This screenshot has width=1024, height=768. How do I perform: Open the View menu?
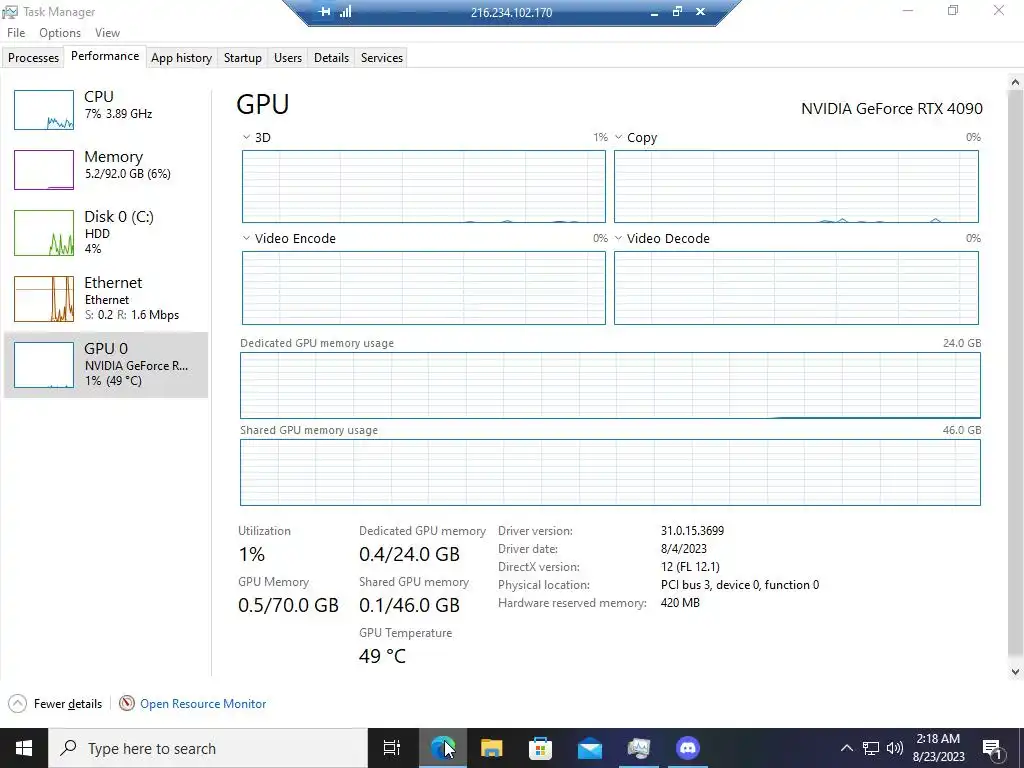pos(107,33)
